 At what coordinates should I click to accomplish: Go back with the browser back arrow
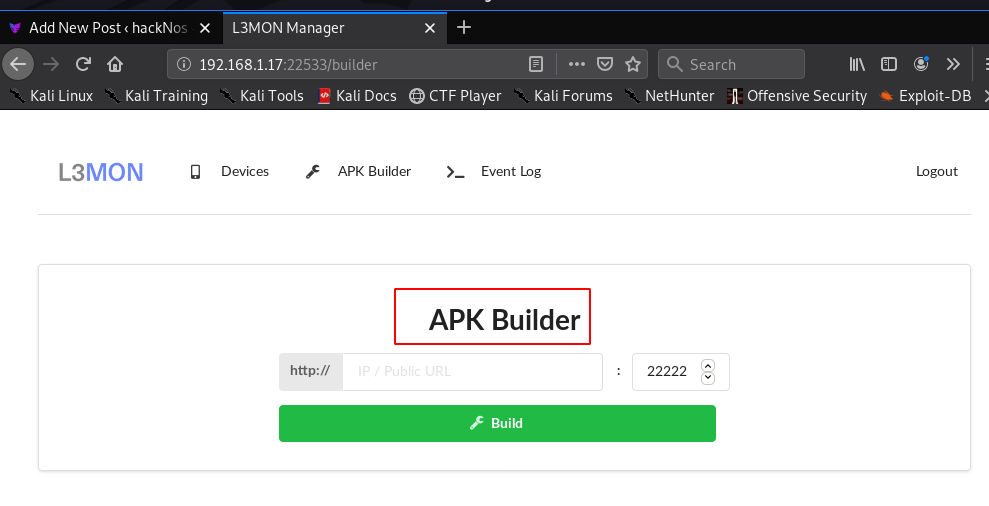[18, 64]
